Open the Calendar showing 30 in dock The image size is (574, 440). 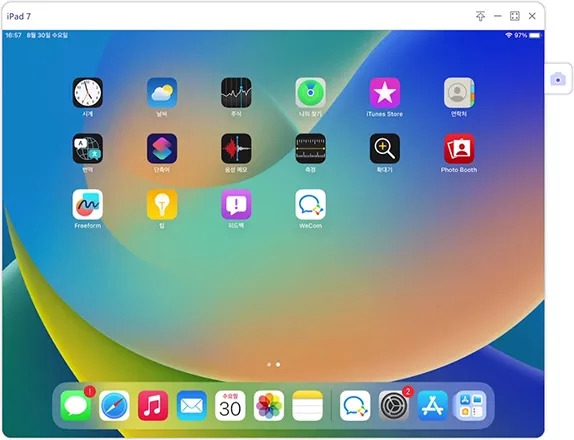coord(230,406)
